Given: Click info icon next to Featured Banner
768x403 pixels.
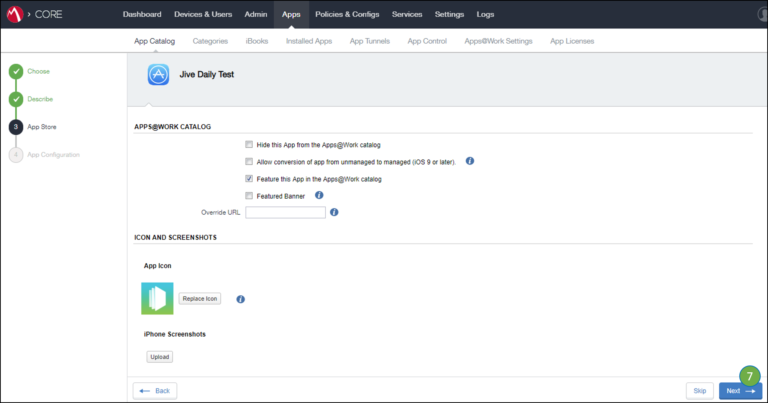Looking at the screenshot, I should 319,195.
